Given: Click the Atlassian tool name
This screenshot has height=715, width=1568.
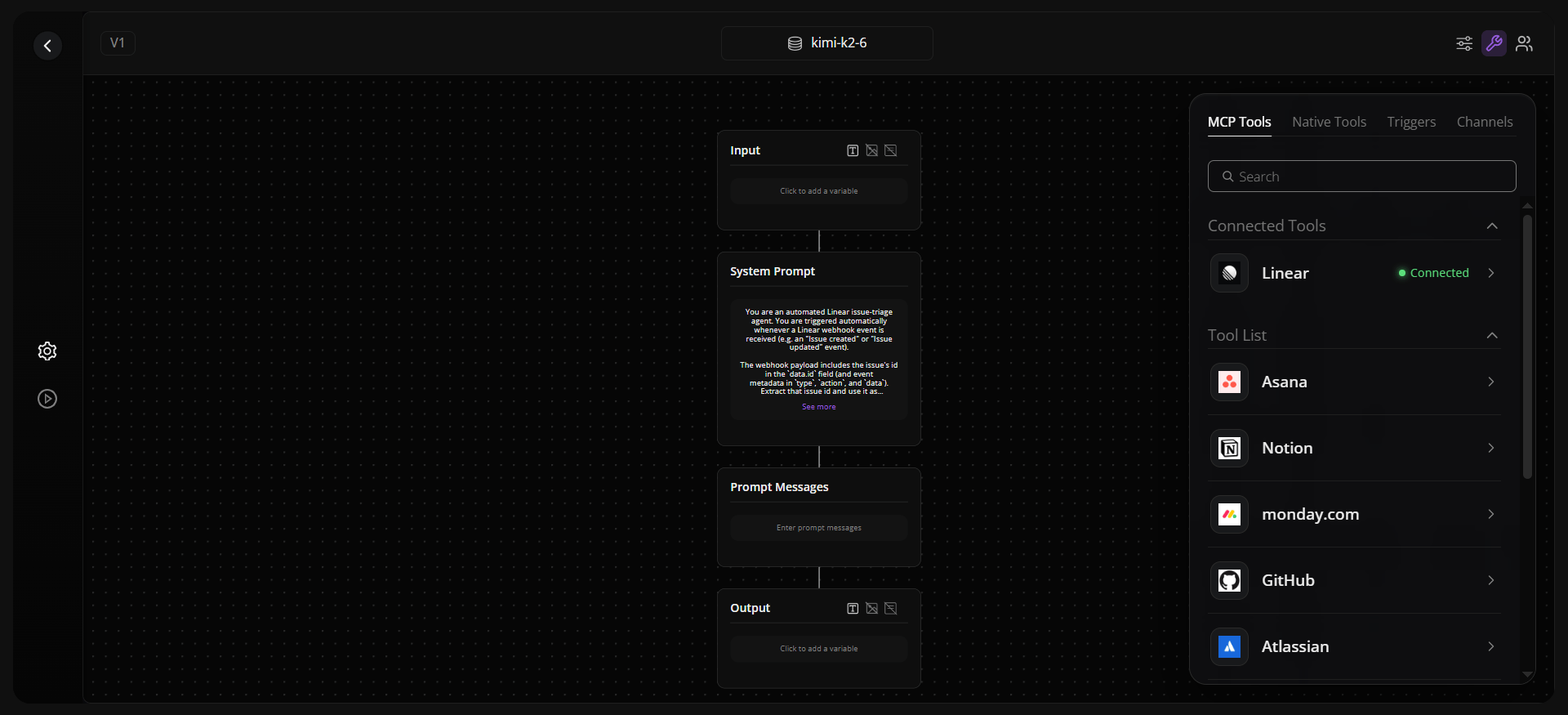Looking at the screenshot, I should [x=1295, y=646].
